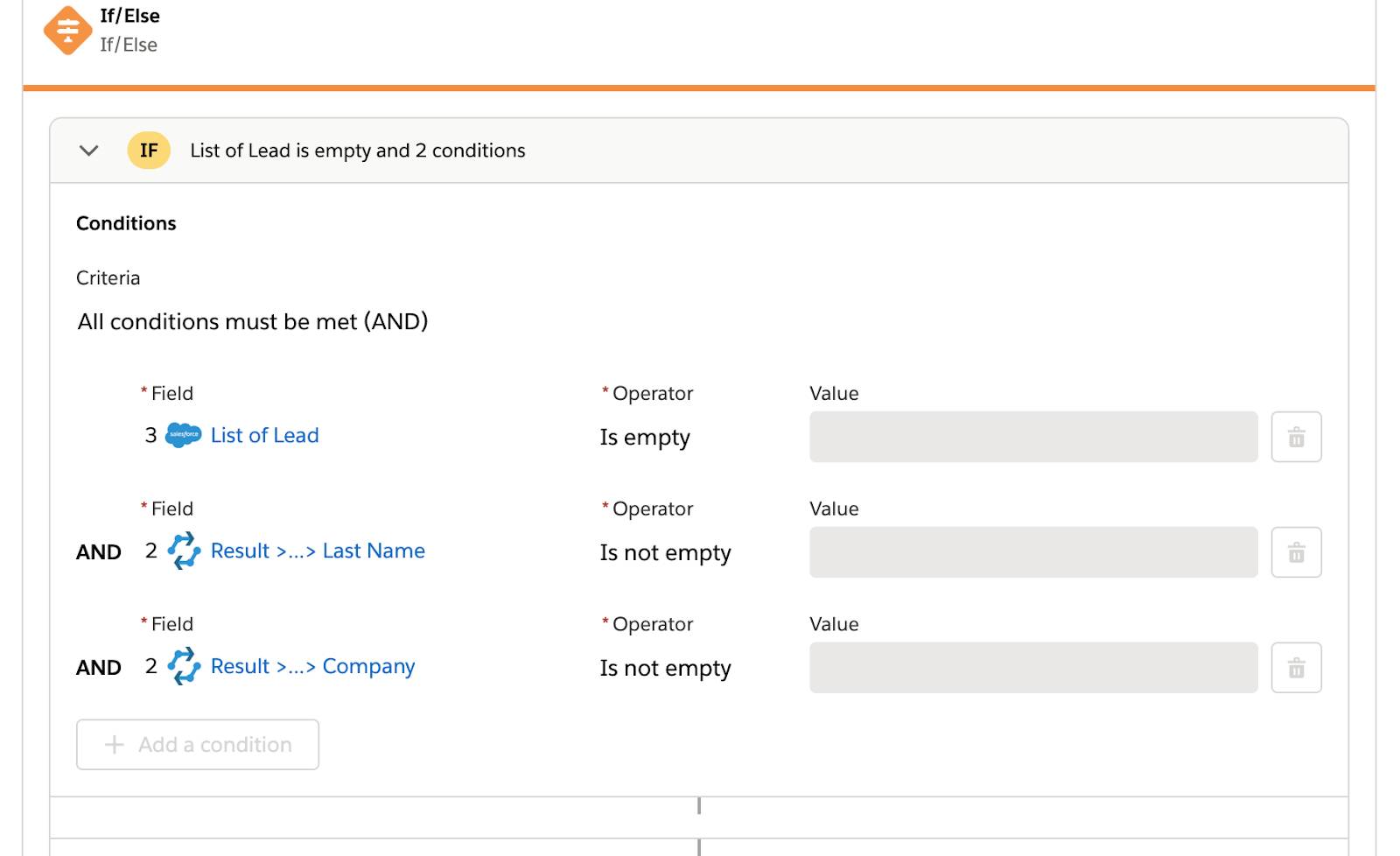Image resolution: width=1400 pixels, height=856 pixels.
Task: Click the Value field for Last Name condition
Action: click(x=1033, y=552)
